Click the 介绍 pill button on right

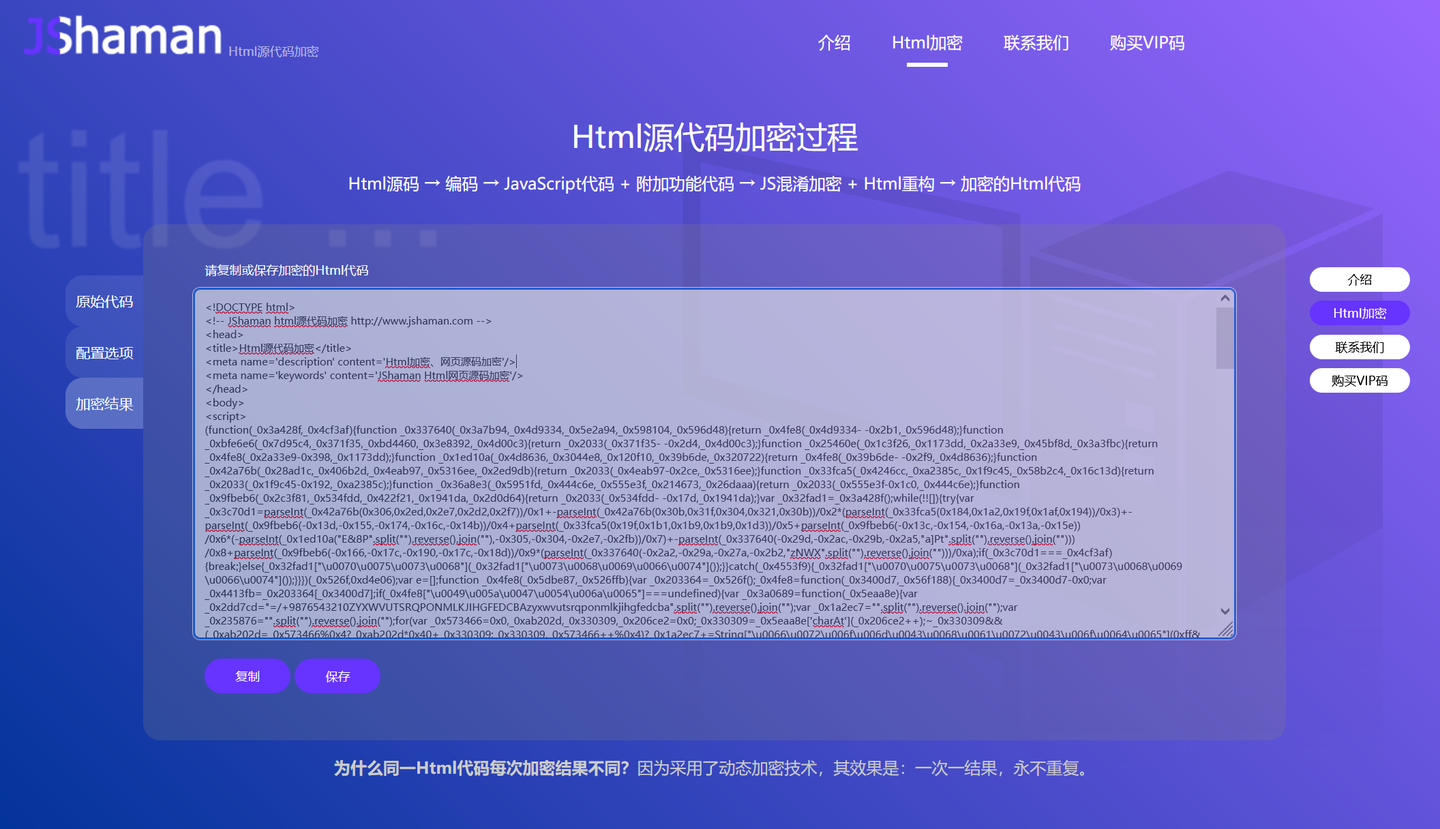[x=1359, y=280]
